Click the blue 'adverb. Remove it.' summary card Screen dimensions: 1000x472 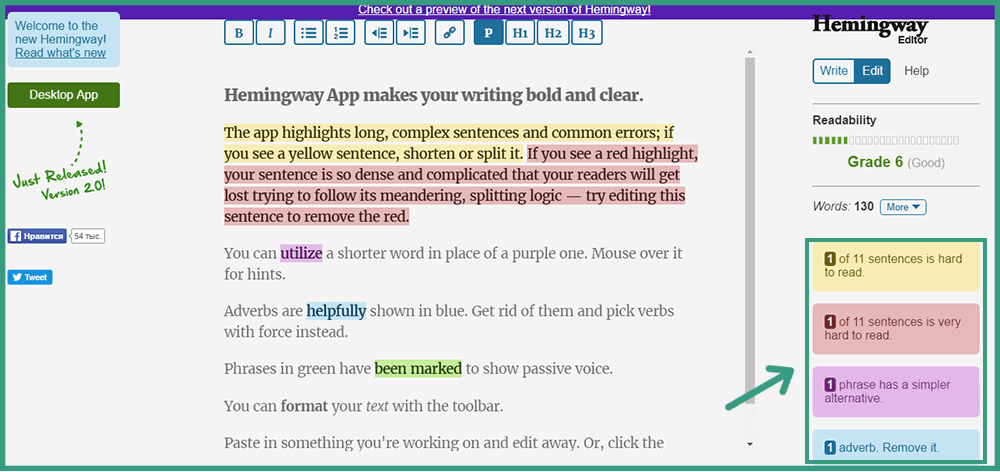[x=895, y=445]
